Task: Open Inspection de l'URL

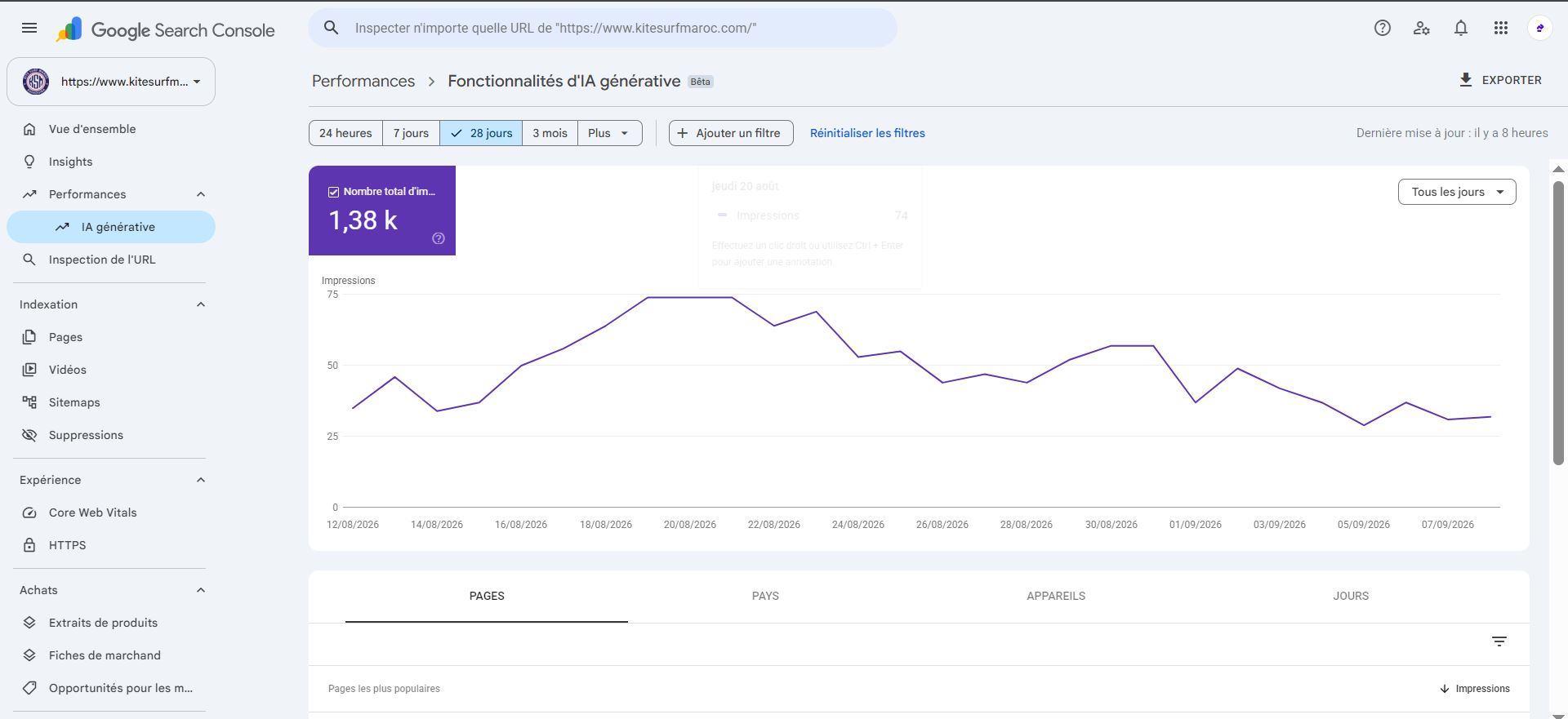Action: pyautogui.click(x=111, y=260)
